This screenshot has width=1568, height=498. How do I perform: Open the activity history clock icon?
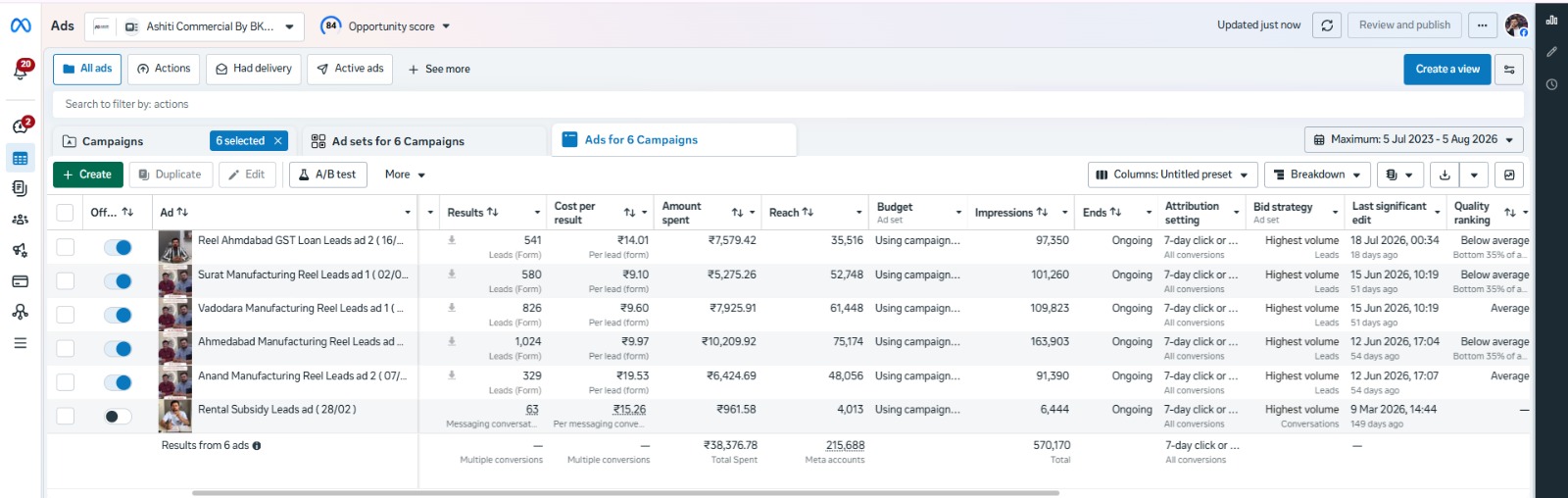click(1551, 84)
